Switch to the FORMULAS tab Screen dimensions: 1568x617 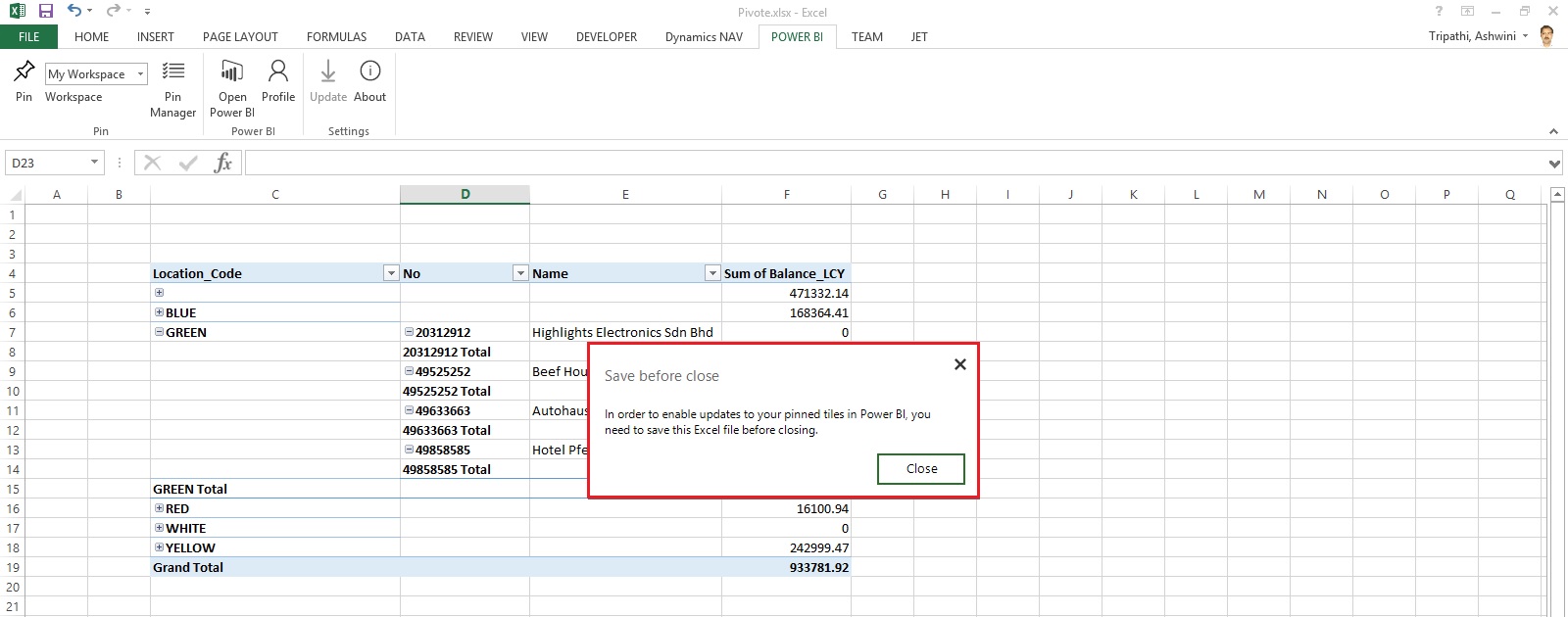(336, 37)
